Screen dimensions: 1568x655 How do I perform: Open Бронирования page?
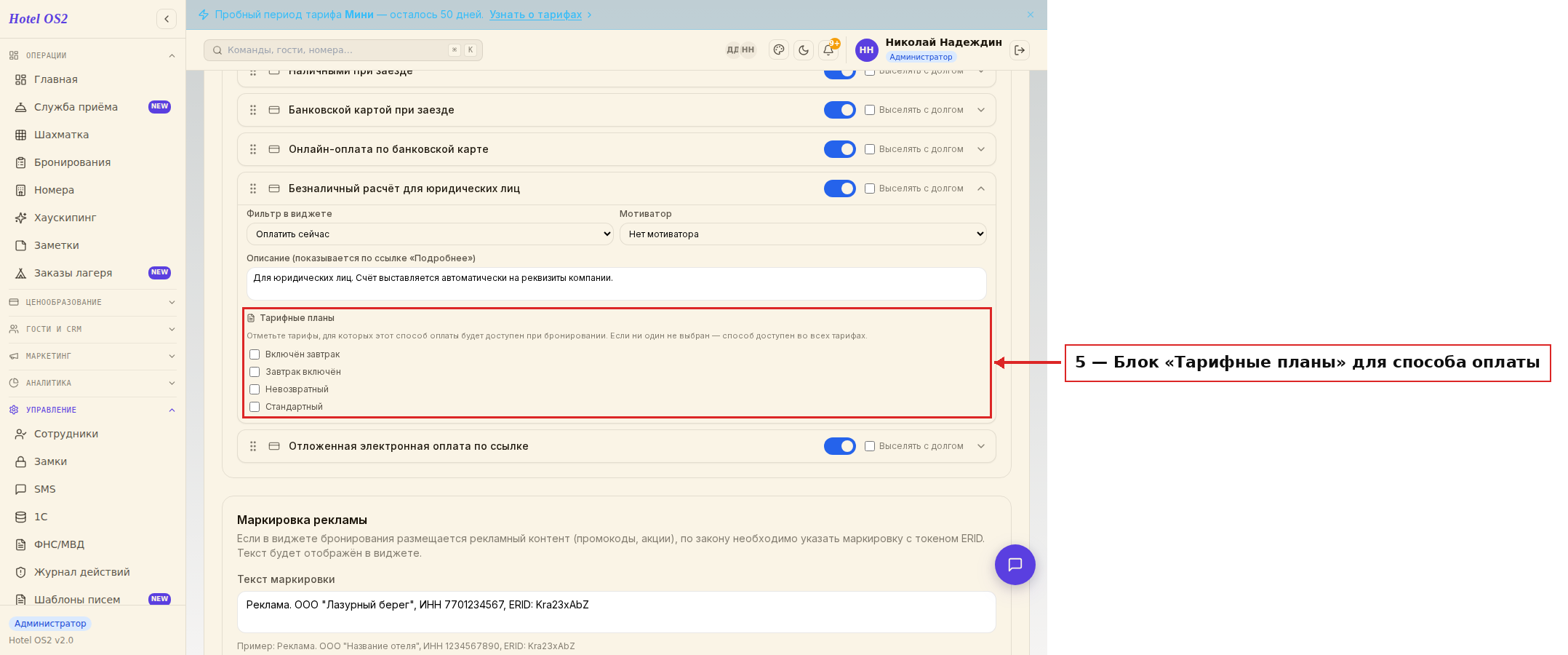(92, 162)
